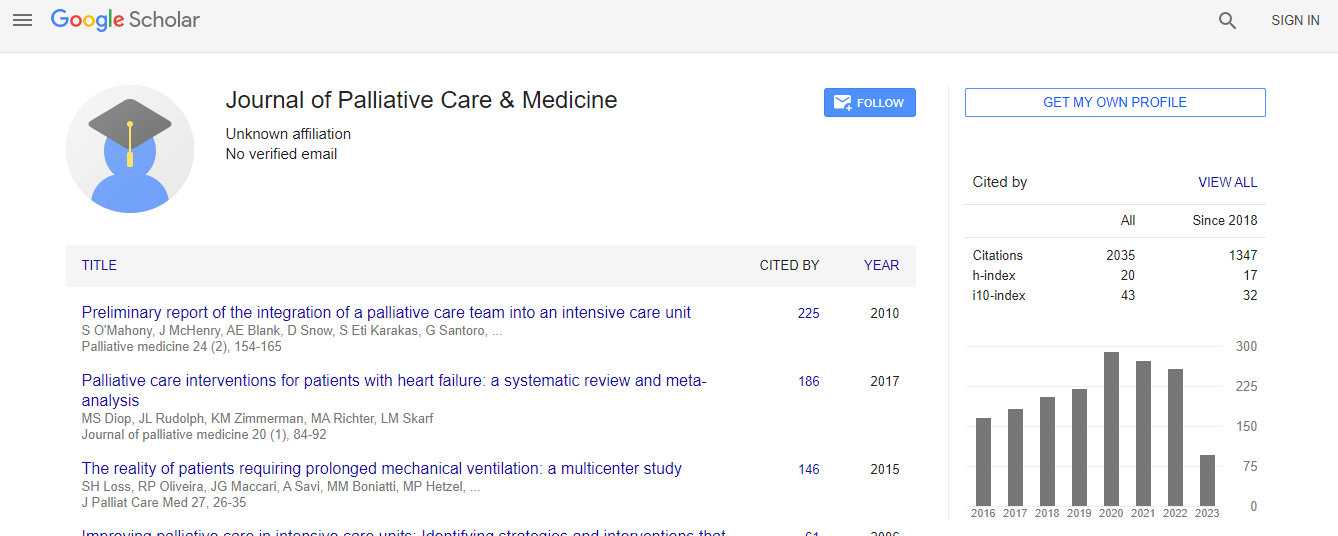Sort publications by Year column
The image size is (1338, 536).
tap(881, 265)
